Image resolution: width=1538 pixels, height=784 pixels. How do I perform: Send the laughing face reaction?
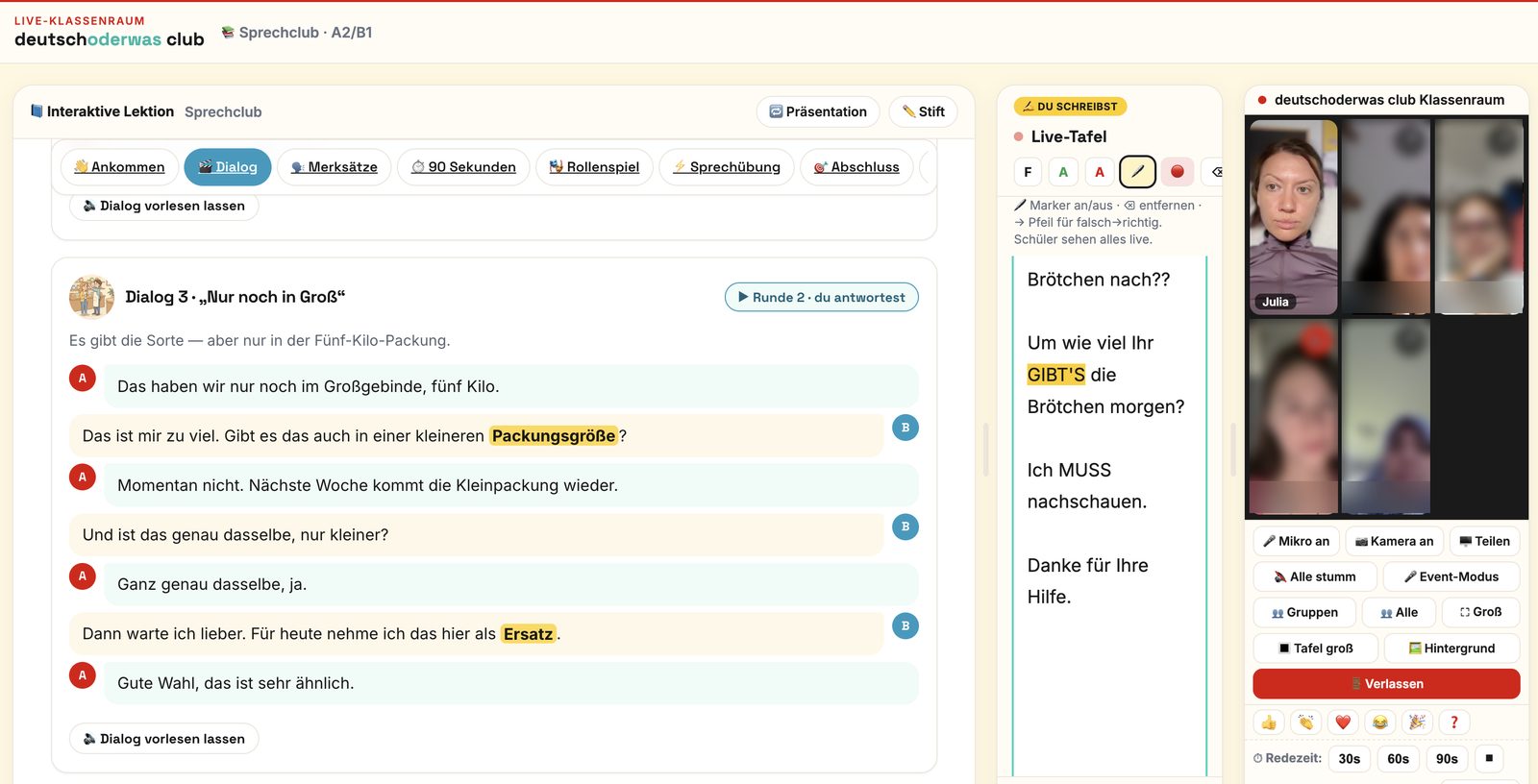[1379, 723]
